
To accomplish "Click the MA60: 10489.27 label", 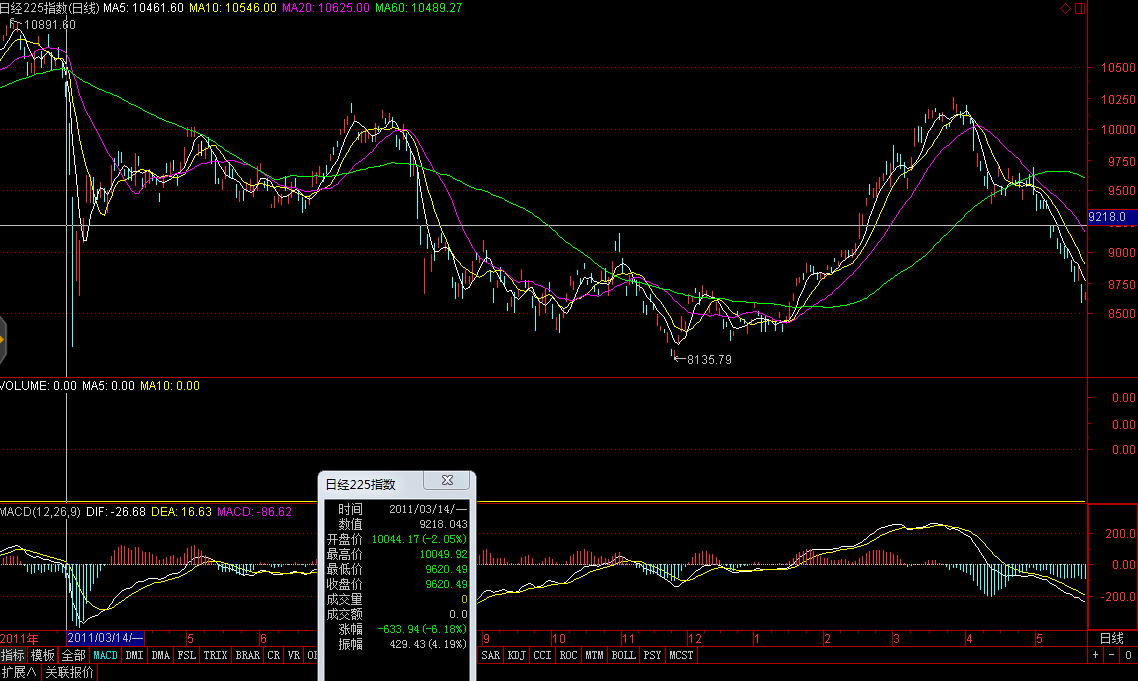I will coord(418,8).
